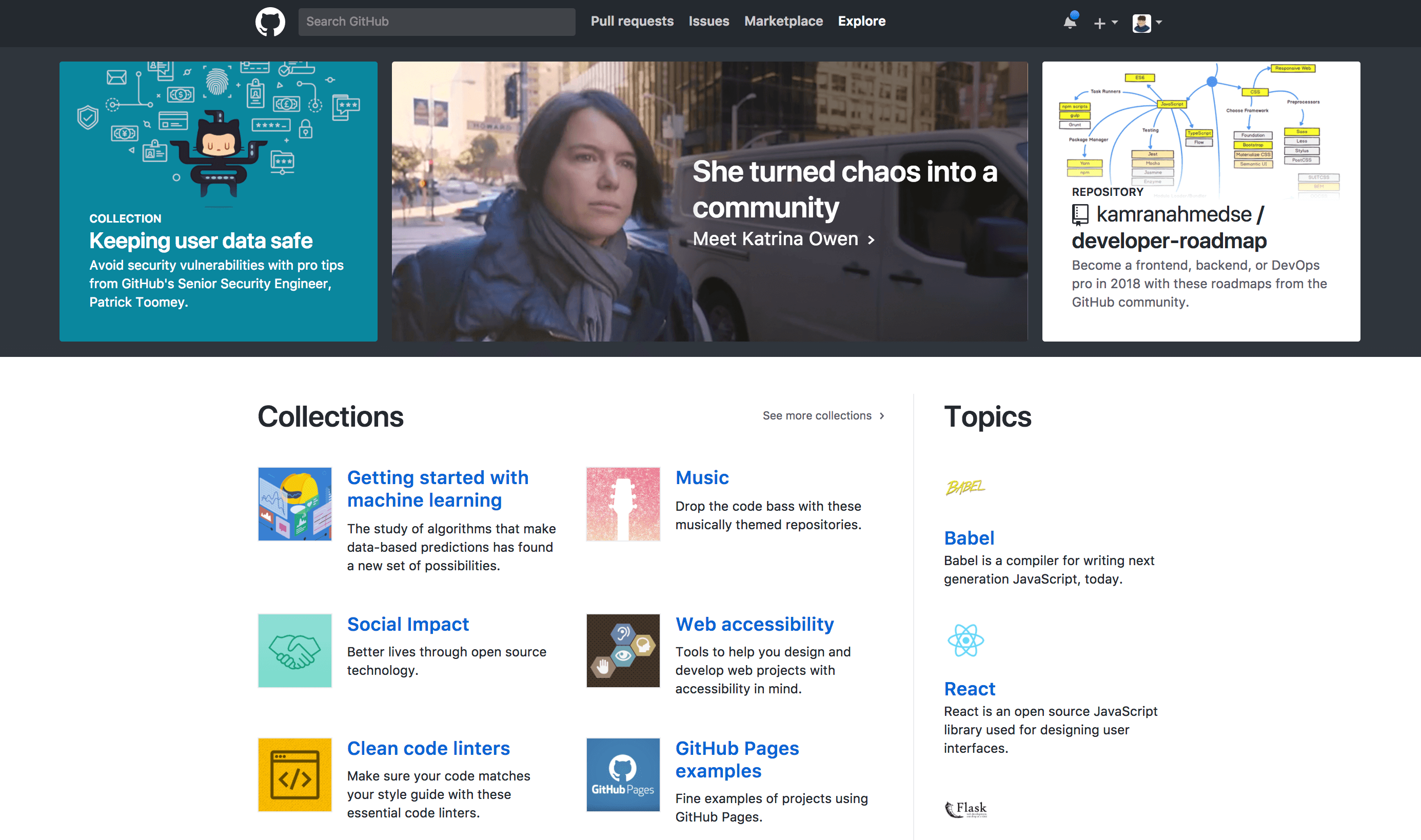Click the COLLECTION label on the teal card
The image size is (1421, 840).
(125, 218)
